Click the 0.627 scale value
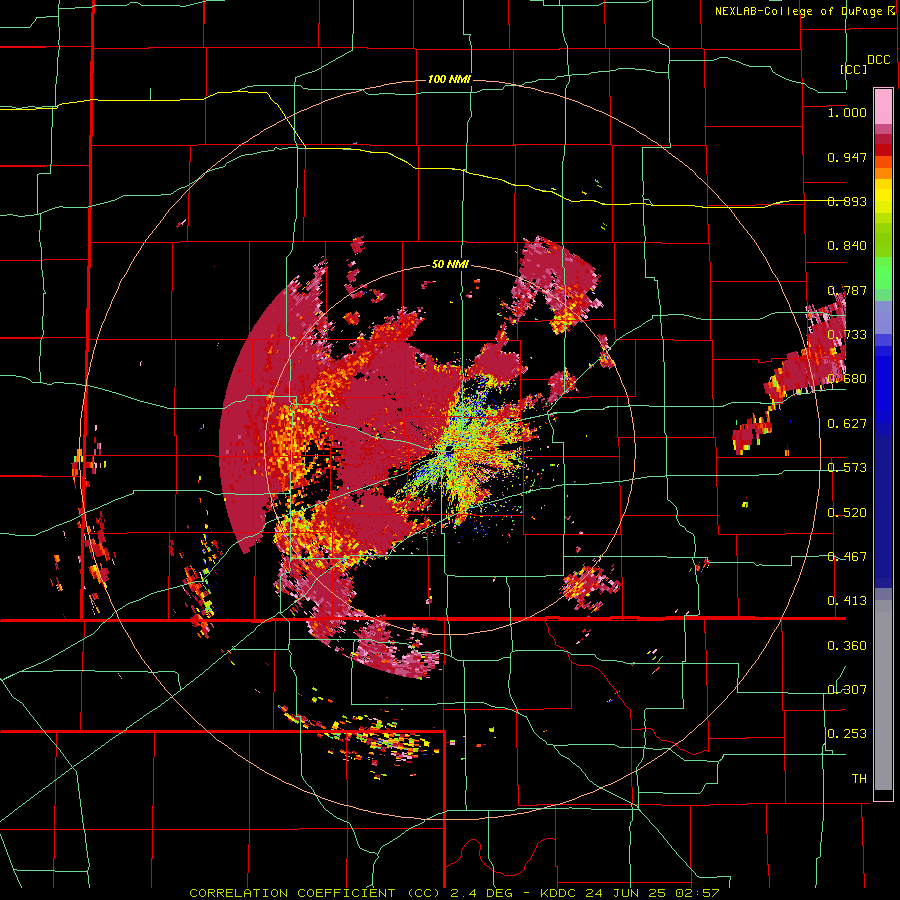 click(847, 424)
